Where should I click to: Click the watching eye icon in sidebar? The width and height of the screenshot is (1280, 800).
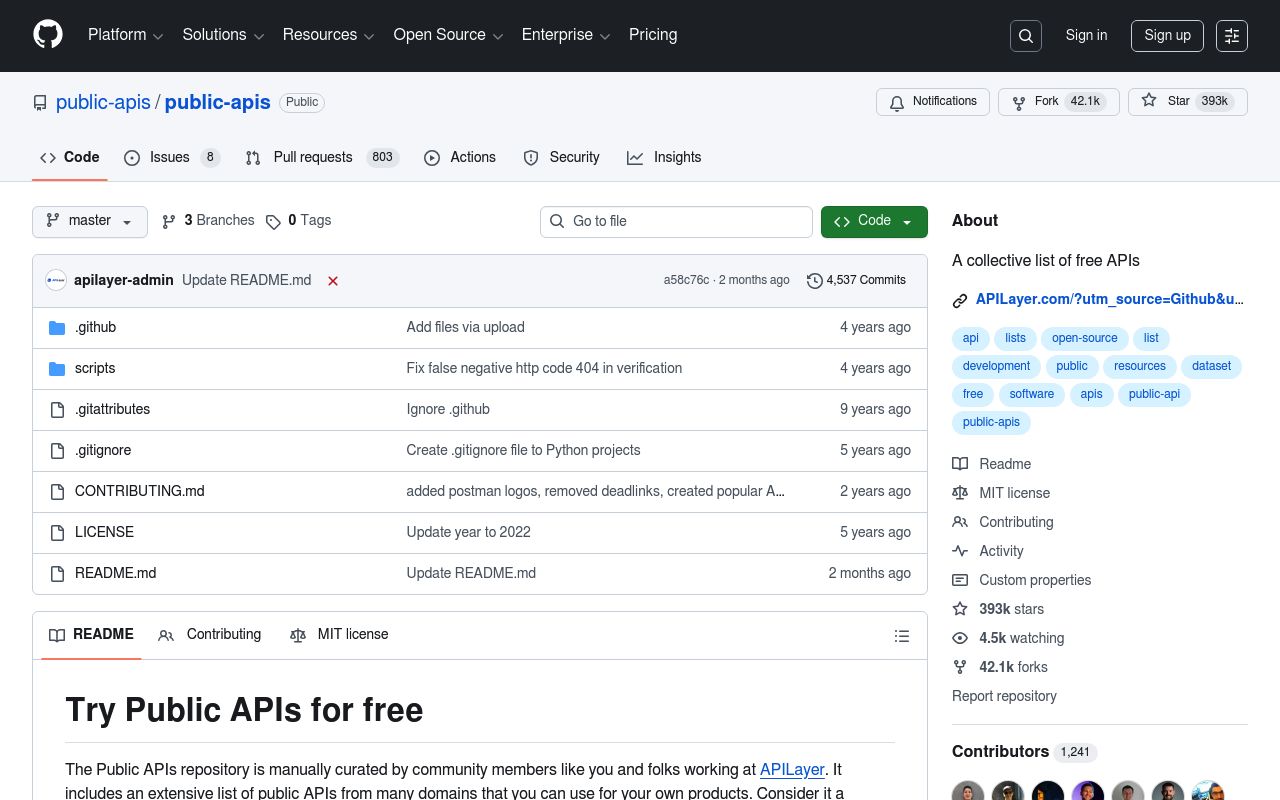(960, 638)
